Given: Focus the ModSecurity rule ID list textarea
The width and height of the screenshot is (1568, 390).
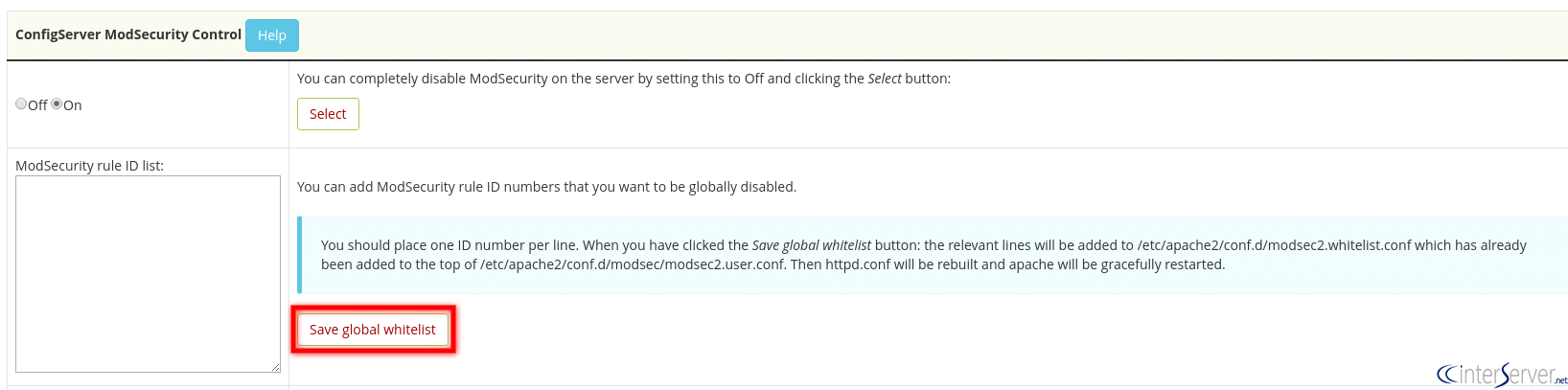Looking at the screenshot, I should pyautogui.click(x=148, y=274).
